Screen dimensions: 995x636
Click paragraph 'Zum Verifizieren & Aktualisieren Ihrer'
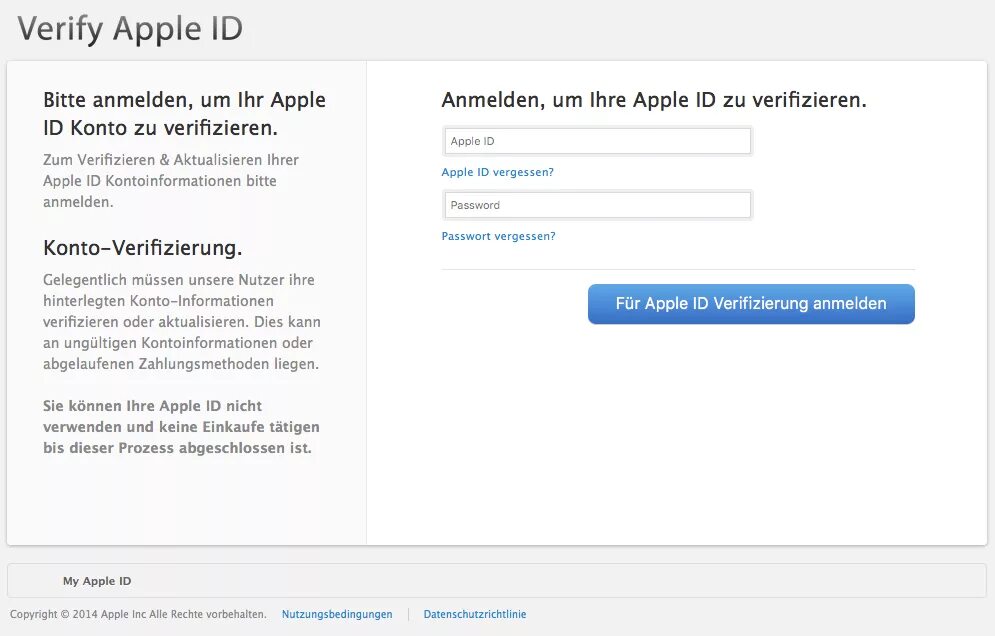[171, 181]
